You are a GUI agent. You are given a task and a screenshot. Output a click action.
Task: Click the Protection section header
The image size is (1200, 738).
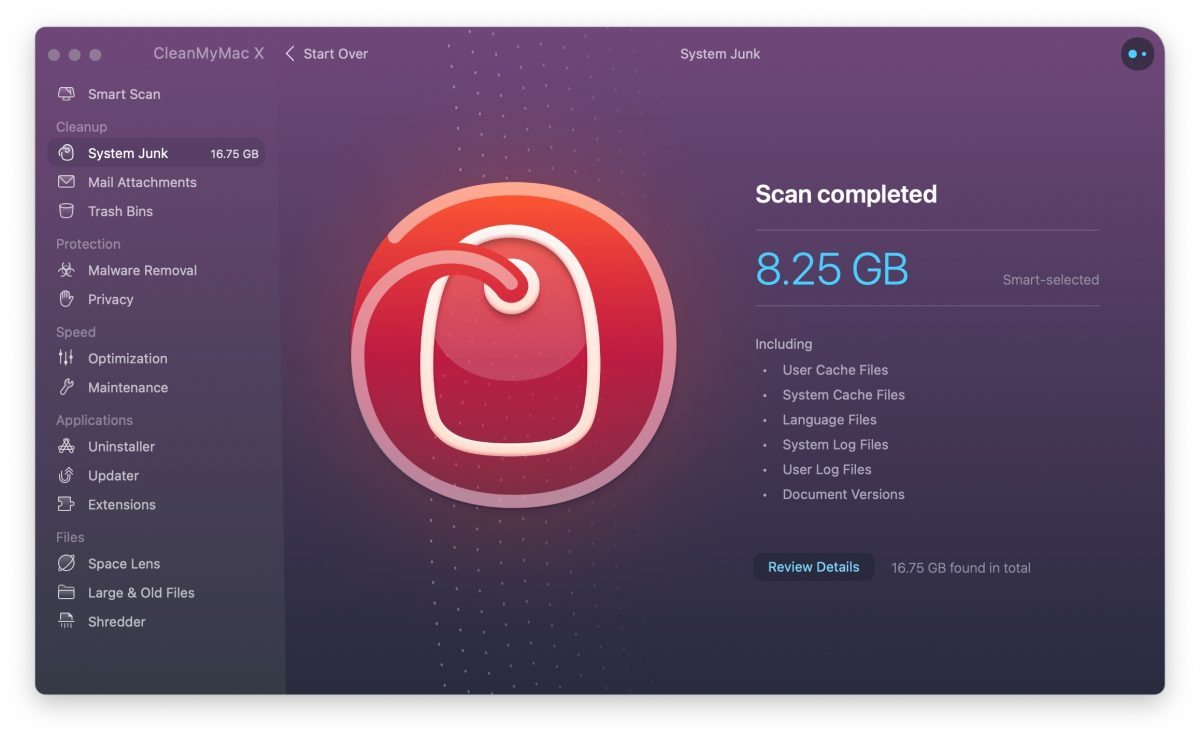point(88,244)
